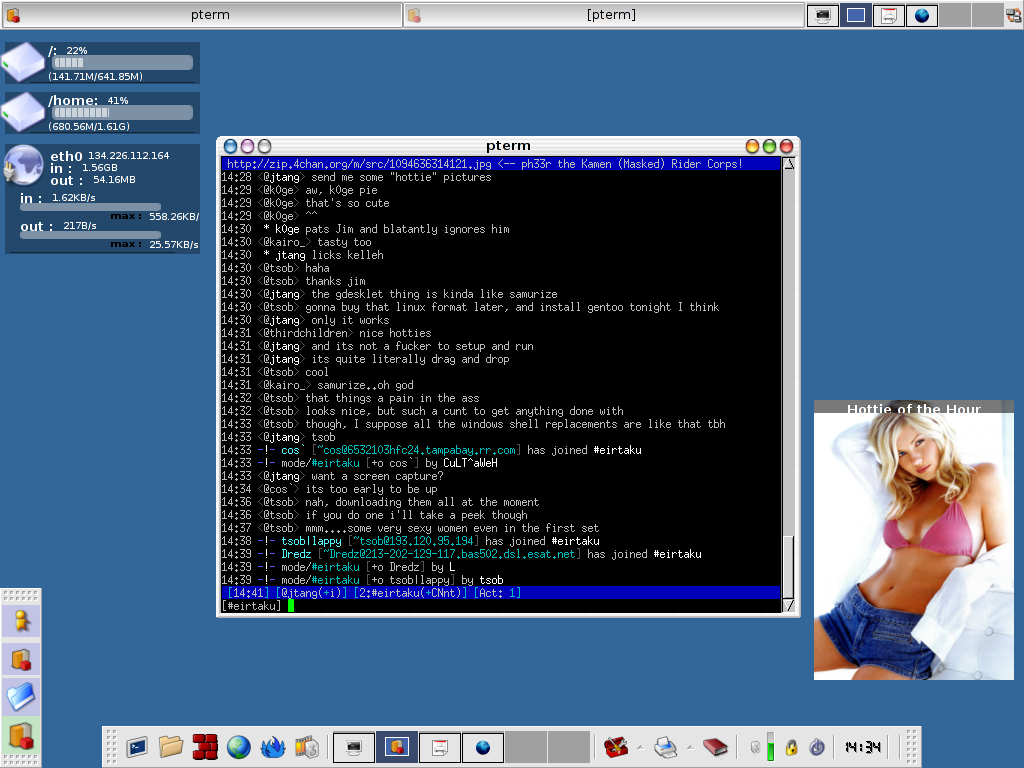The height and width of the screenshot is (768, 1024).
Task: Open the terminal launcher in bottom panel
Action: point(138,746)
